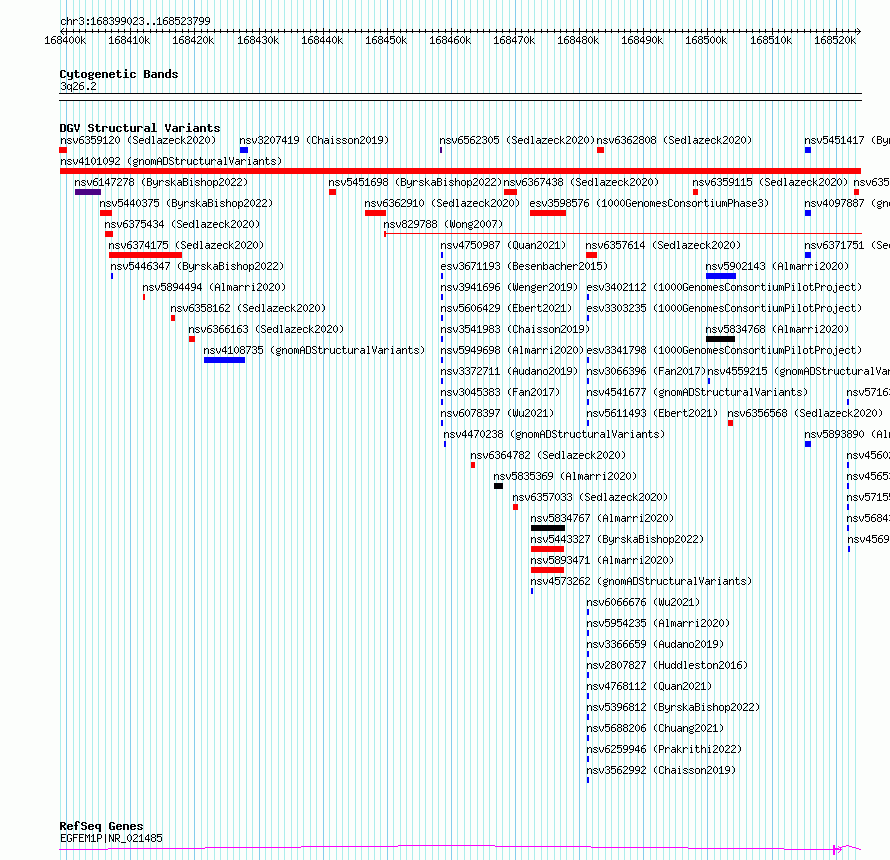
Task: Open nsv4541677 (gnomADStructuralVariants) label
Action: [x=697, y=392]
